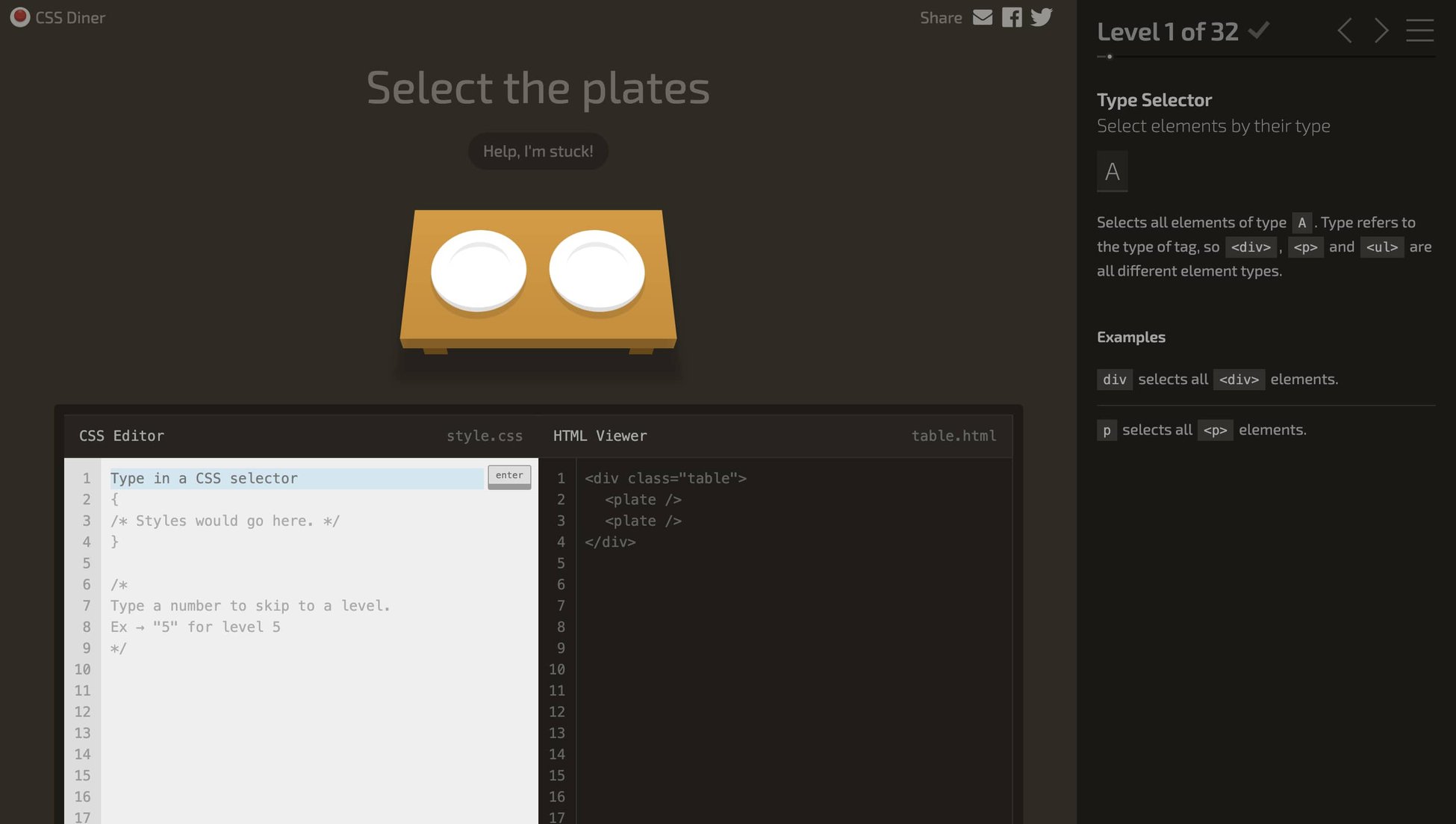Click the CSS selector input field
This screenshot has height=824, width=1456.
point(296,478)
